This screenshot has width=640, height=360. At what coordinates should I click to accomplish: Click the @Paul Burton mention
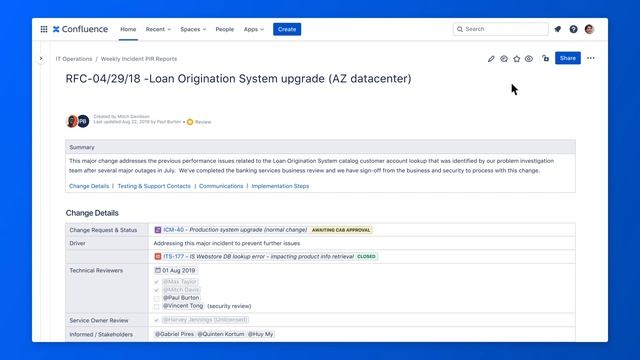pyautogui.click(x=181, y=298)
